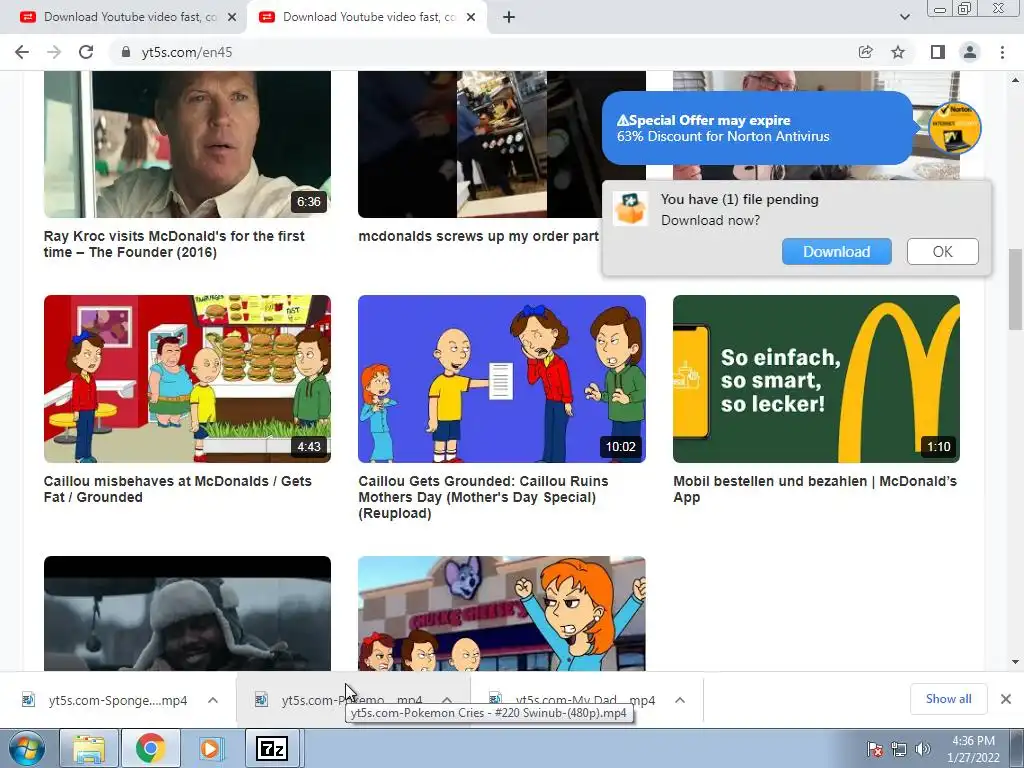Image resolution: width=1024 pixels, height=768 pixels.
Task: Open 7-Zip from the taskbar
Action: point(272,748)
